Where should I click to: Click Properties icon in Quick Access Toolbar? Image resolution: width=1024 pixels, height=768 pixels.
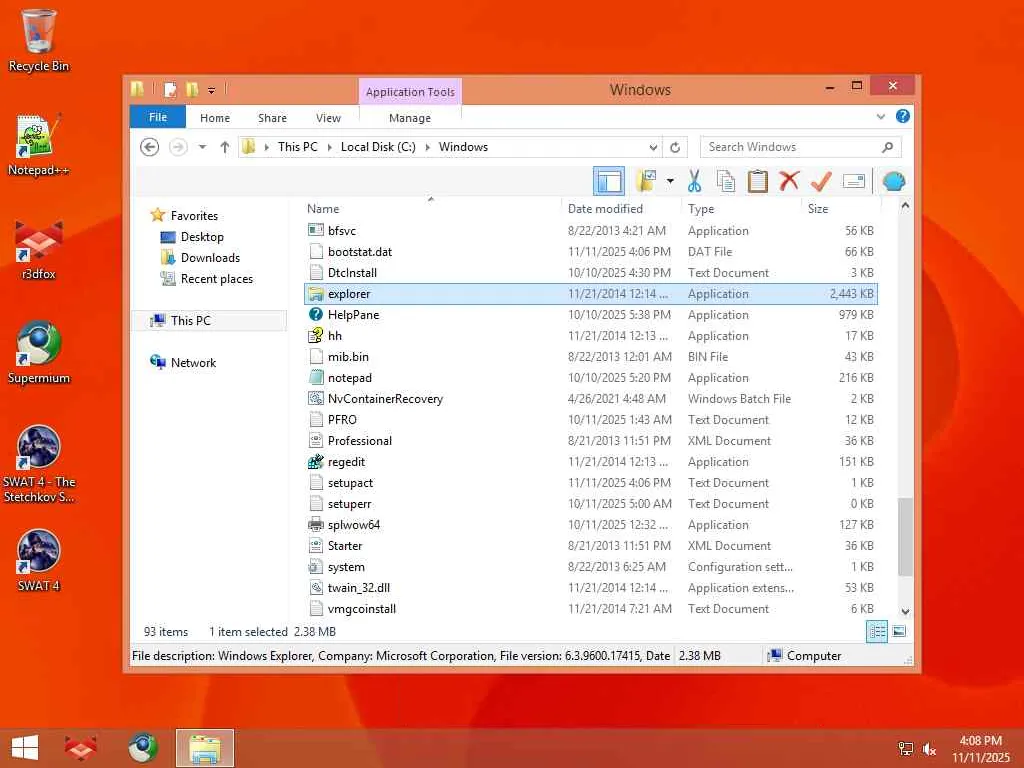(x=170, y=89)
